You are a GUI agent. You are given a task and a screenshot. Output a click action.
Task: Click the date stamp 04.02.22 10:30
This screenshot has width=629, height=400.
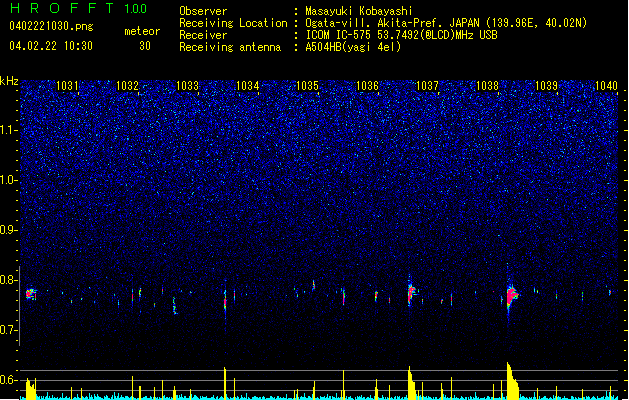[x=51, y=46]
